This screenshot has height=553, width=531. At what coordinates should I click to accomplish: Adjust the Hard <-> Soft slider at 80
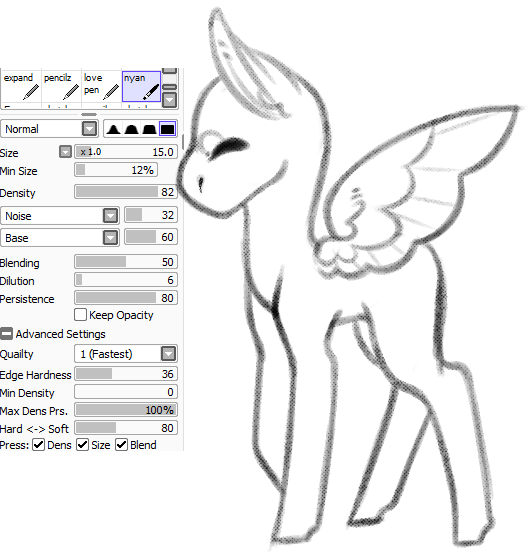pyautogui.click(x=126, y=428)
